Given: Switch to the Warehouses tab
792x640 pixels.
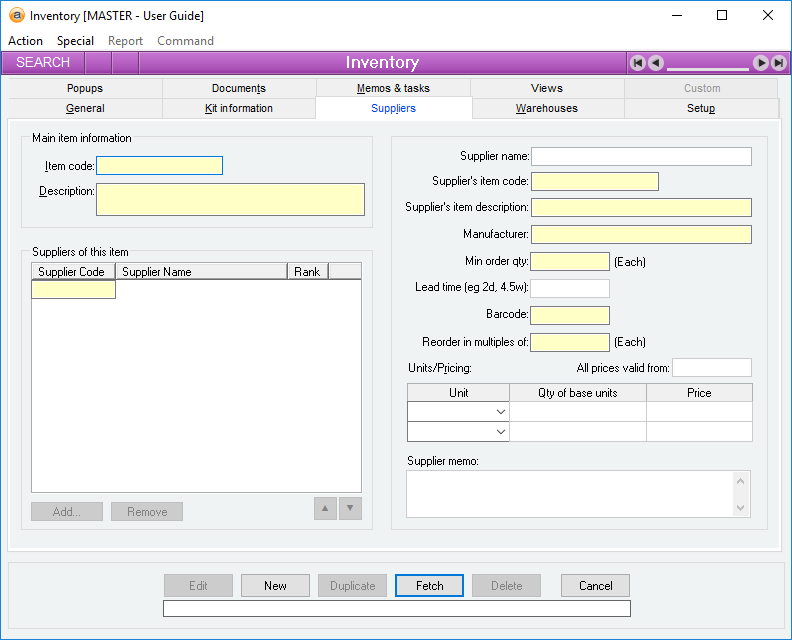Looking at the screenshot, I should pos(547,108).
